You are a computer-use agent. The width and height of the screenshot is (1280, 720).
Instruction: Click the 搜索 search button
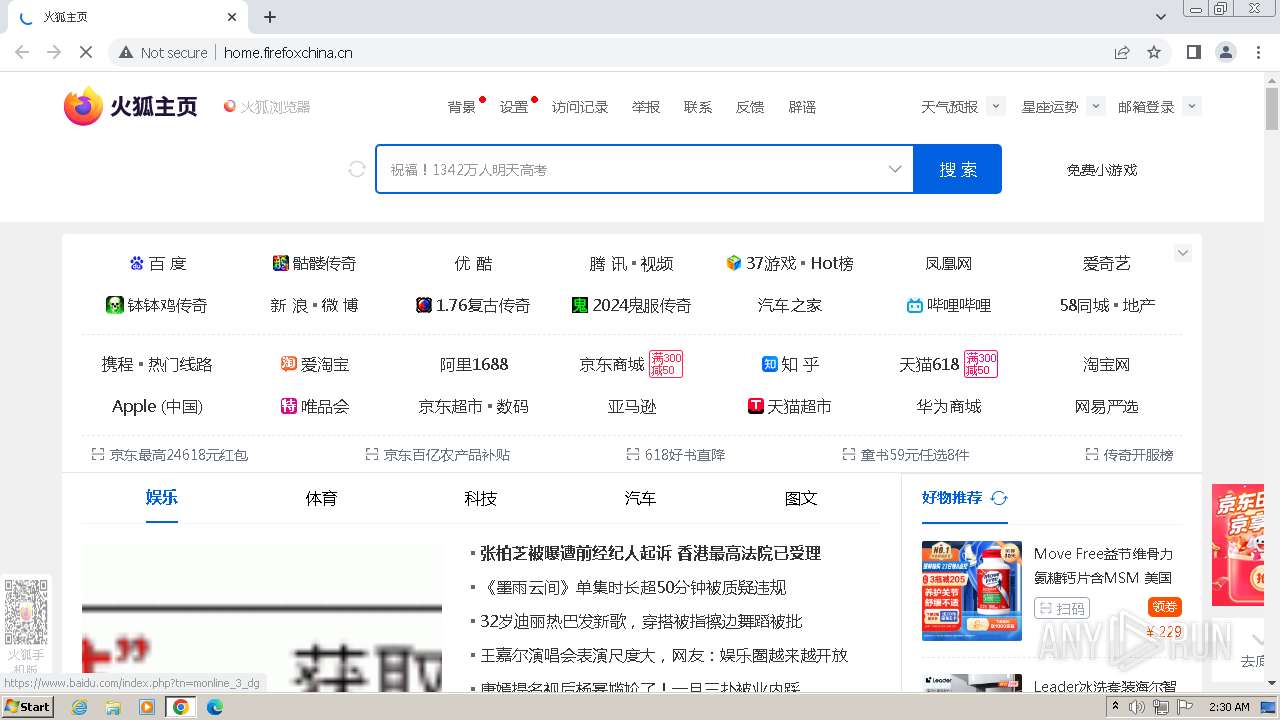[x=958, y=169]
